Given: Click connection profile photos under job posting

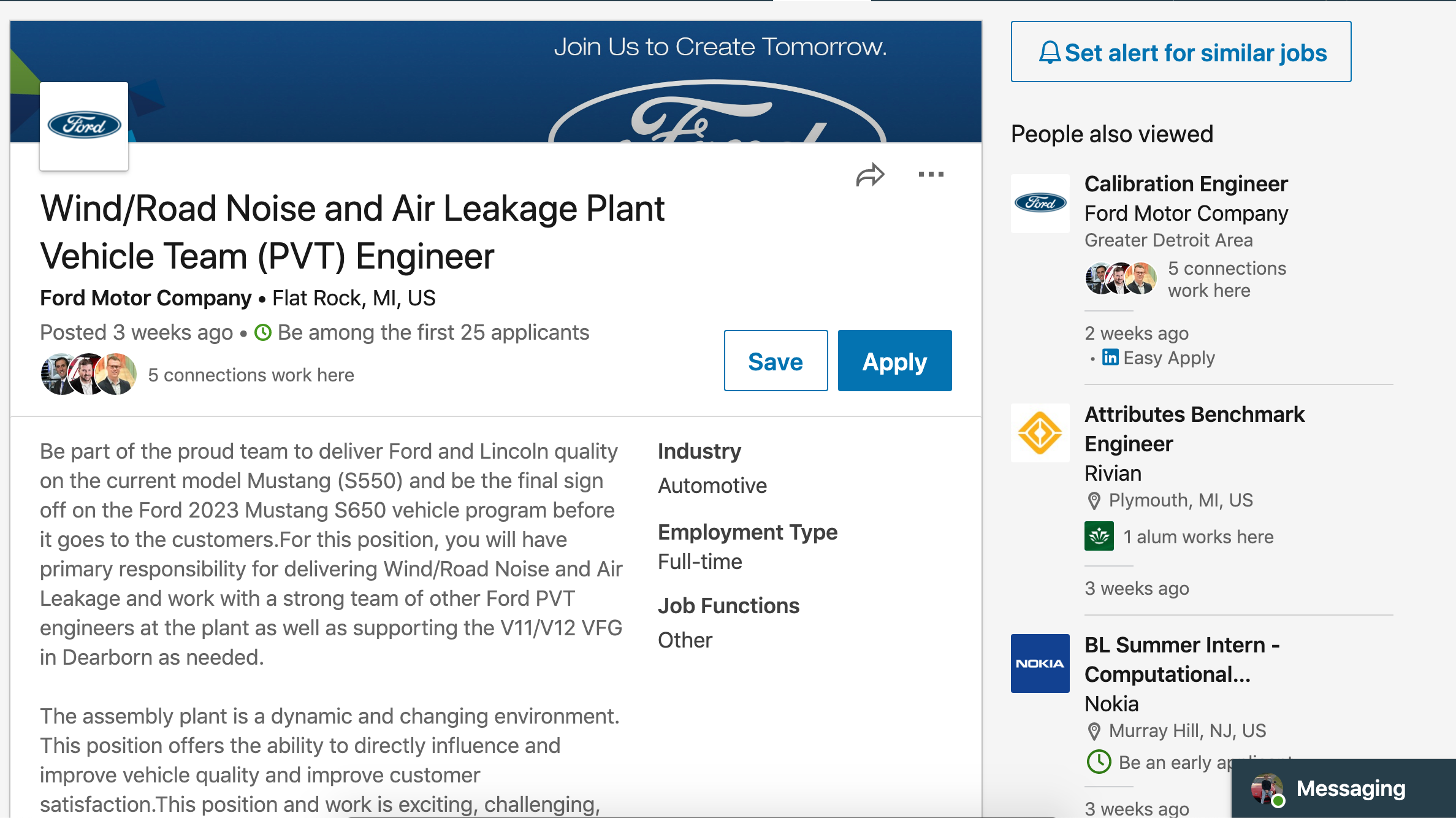Looking at the screenshot, I should 88,374.
